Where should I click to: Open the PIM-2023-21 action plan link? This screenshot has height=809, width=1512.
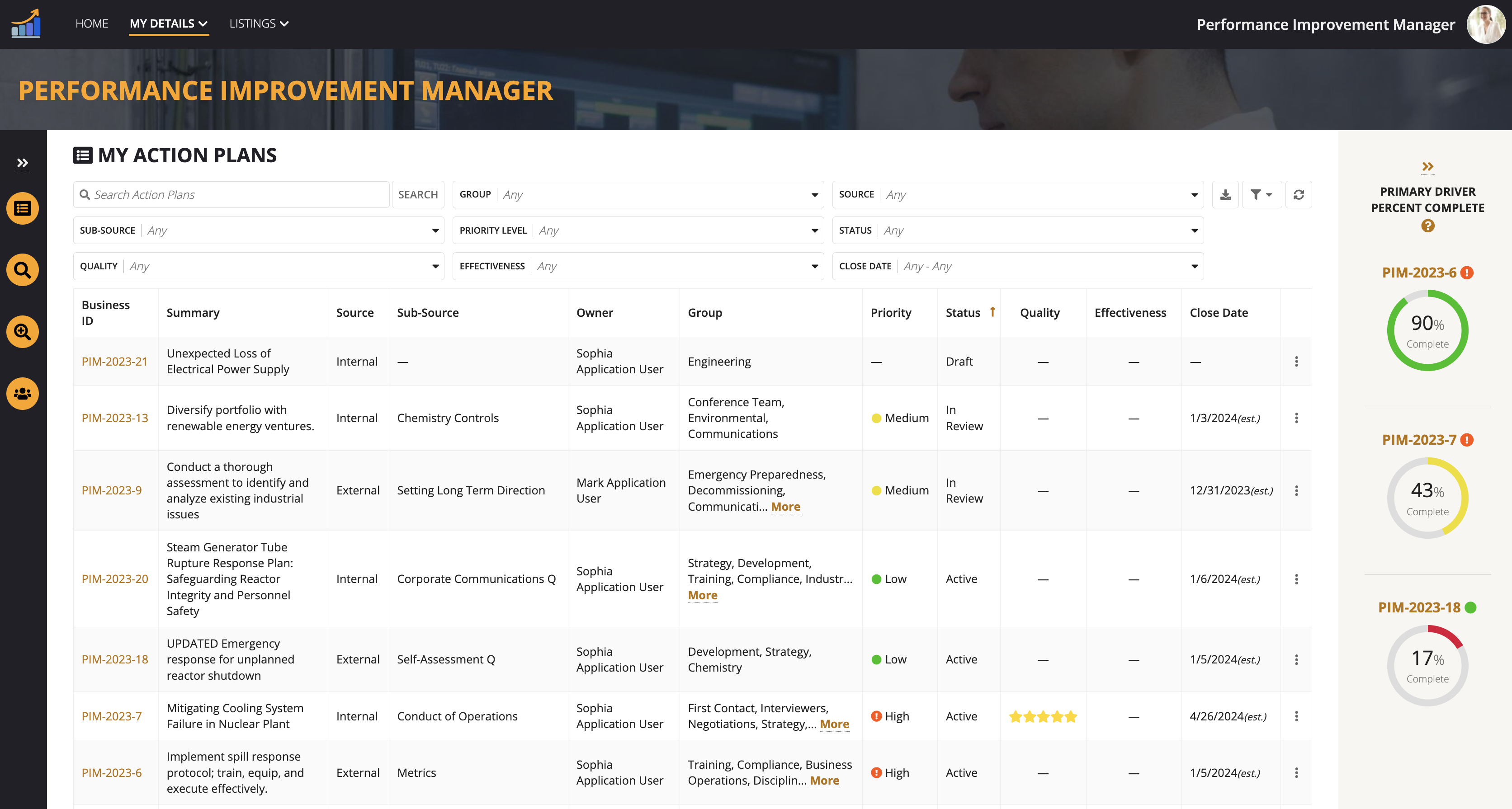[114, 362]
